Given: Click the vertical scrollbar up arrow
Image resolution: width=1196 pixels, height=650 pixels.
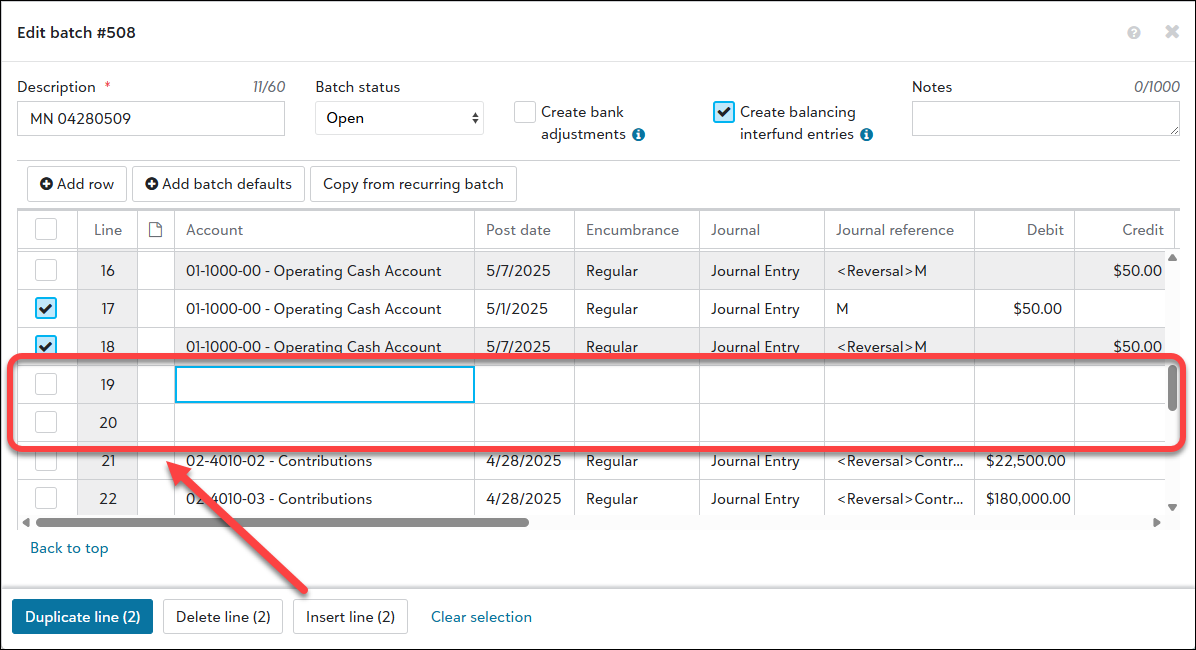Looking at the screenshot, I should point(1172,258).
